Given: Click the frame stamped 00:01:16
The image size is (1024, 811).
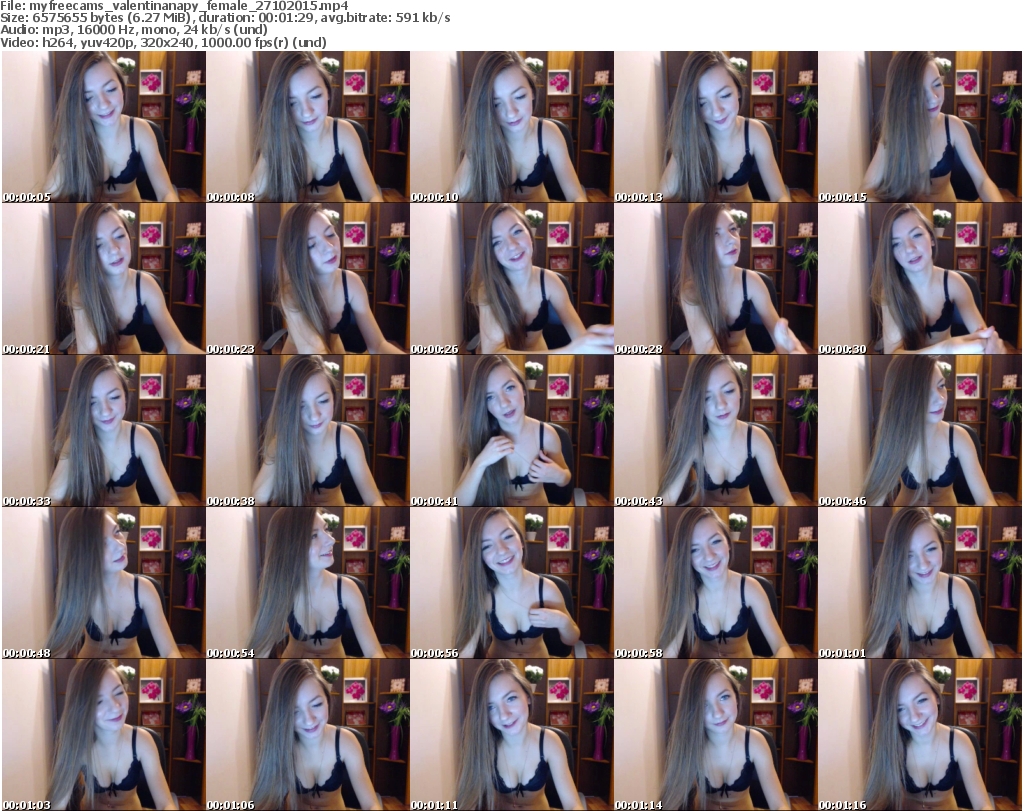Looking at the screenshot, I should point(920,735).
